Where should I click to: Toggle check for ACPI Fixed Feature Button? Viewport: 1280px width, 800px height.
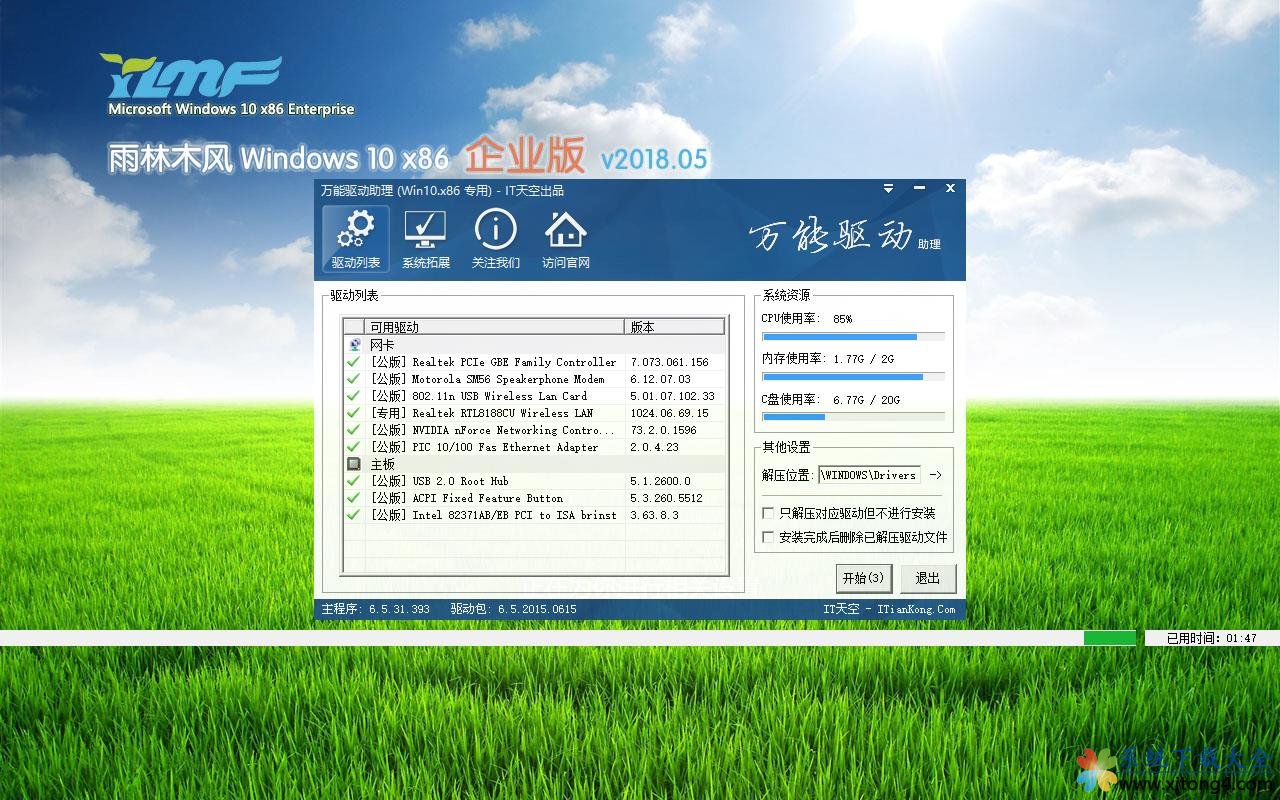tap(353, 498)
